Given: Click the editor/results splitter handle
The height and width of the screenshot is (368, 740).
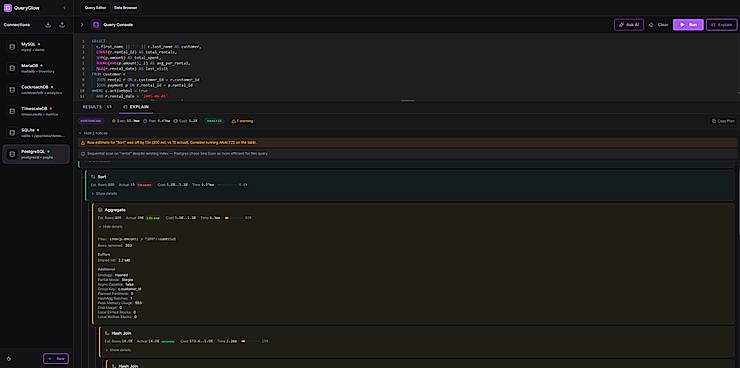Looking at the screenshot, I should pos(407,100).
